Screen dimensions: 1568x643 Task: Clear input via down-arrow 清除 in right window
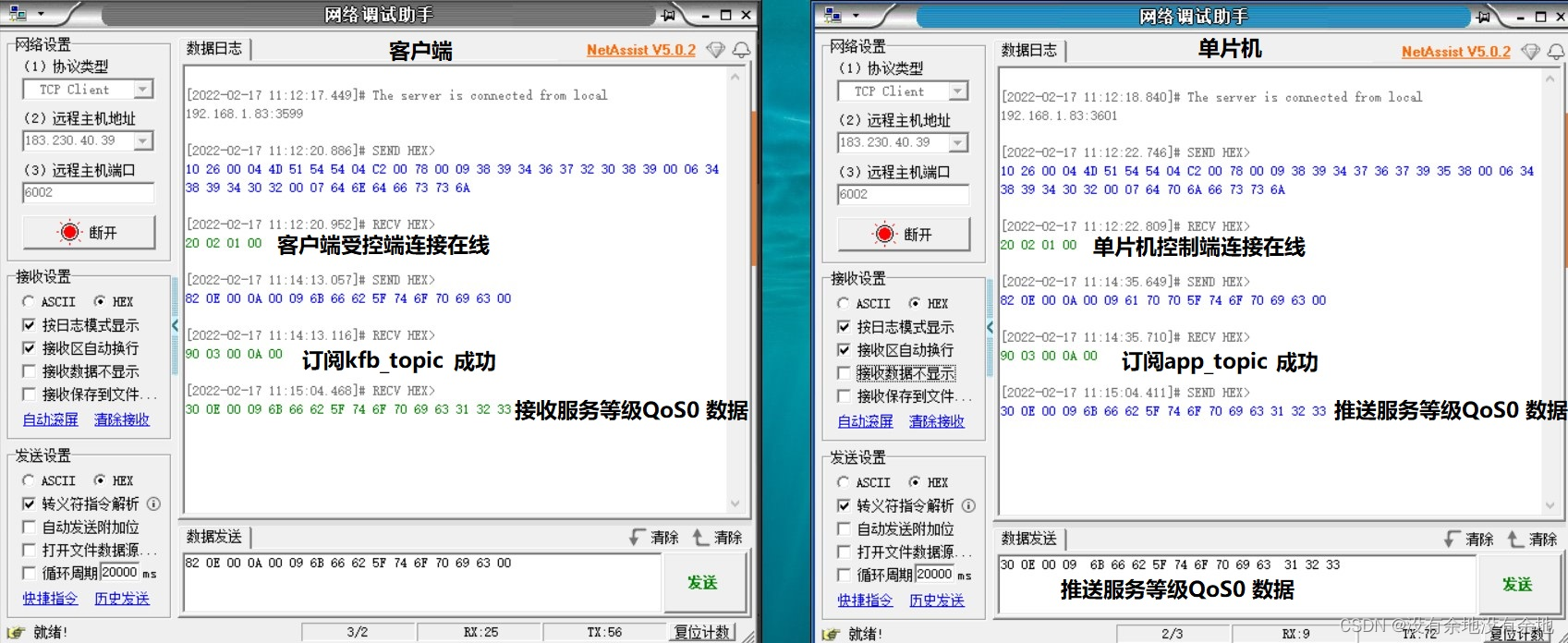(1469, 539)
